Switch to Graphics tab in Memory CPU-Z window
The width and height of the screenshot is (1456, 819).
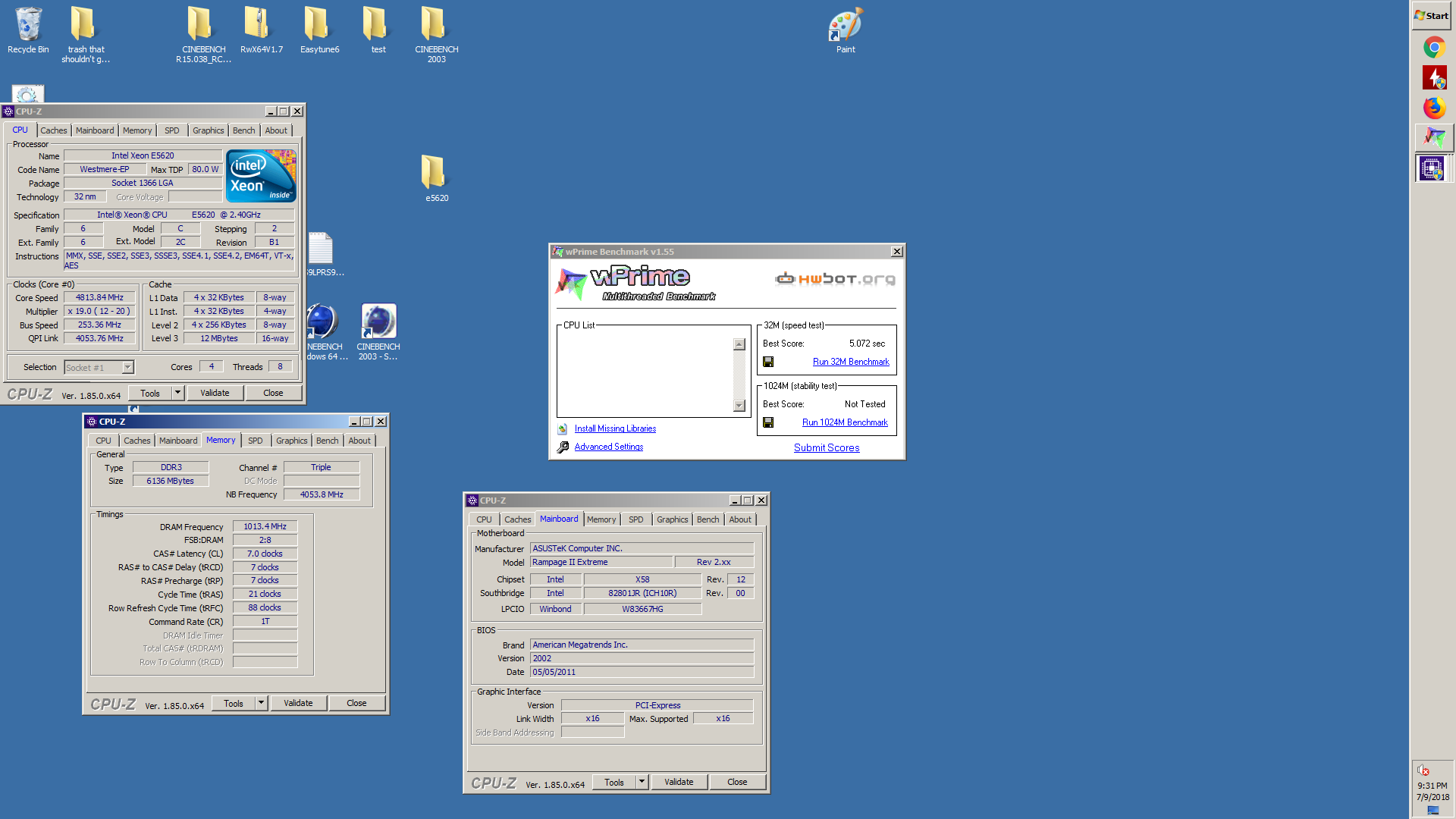[x=291, y=441]
